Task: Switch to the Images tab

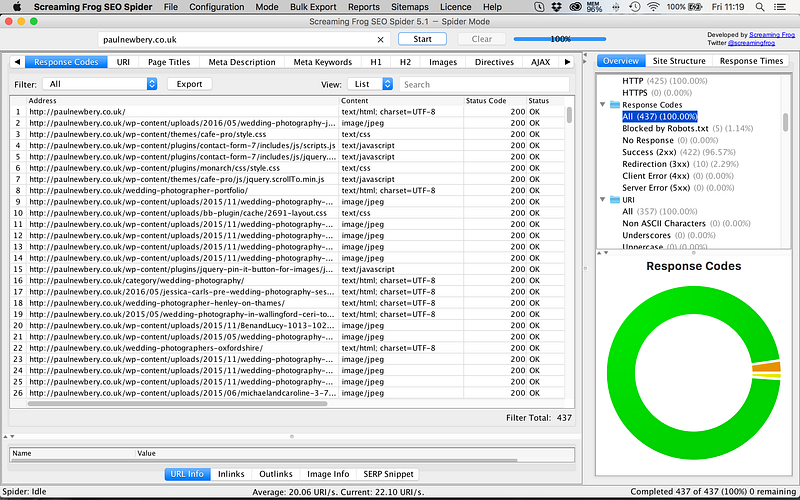Action: click(x=443, y=62)
